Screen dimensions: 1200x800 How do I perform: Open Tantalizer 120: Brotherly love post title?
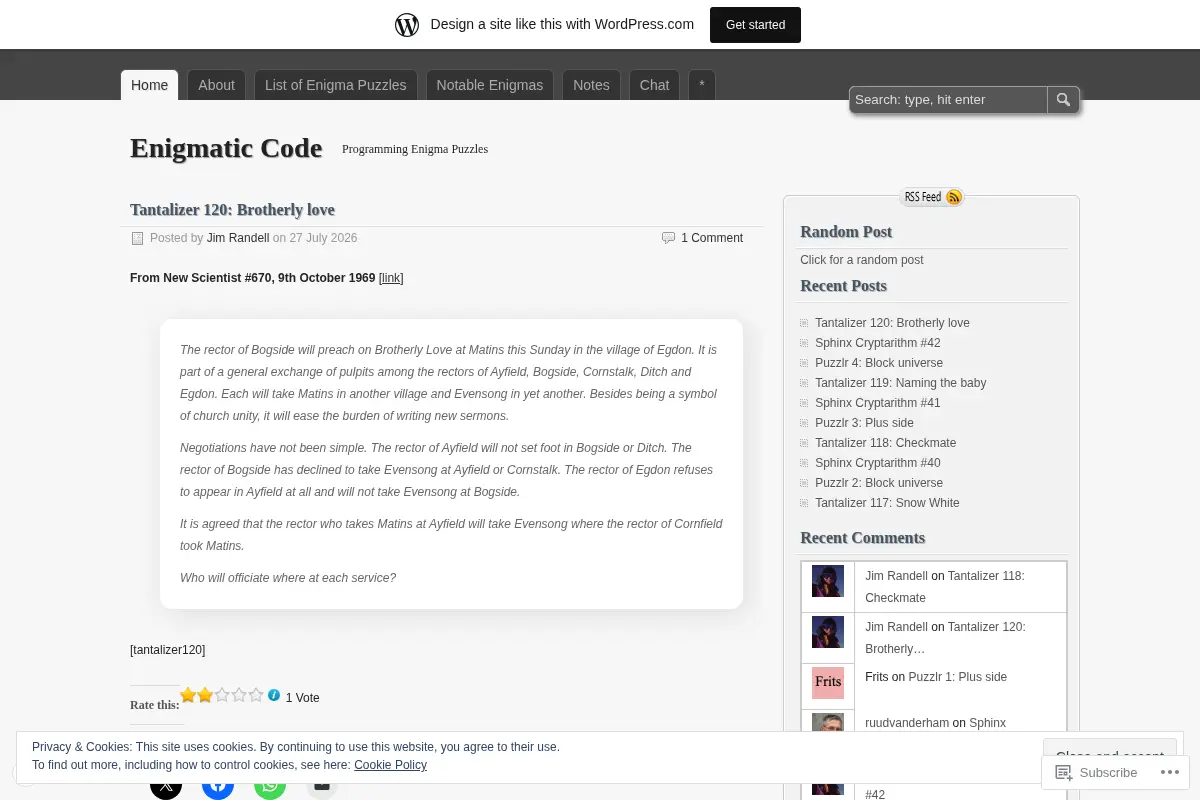coord(232,210)
